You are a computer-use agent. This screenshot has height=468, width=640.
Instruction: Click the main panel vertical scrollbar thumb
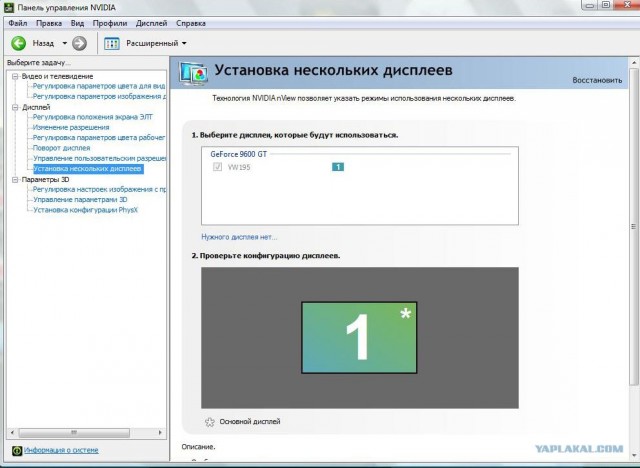(x=634, y=226)
